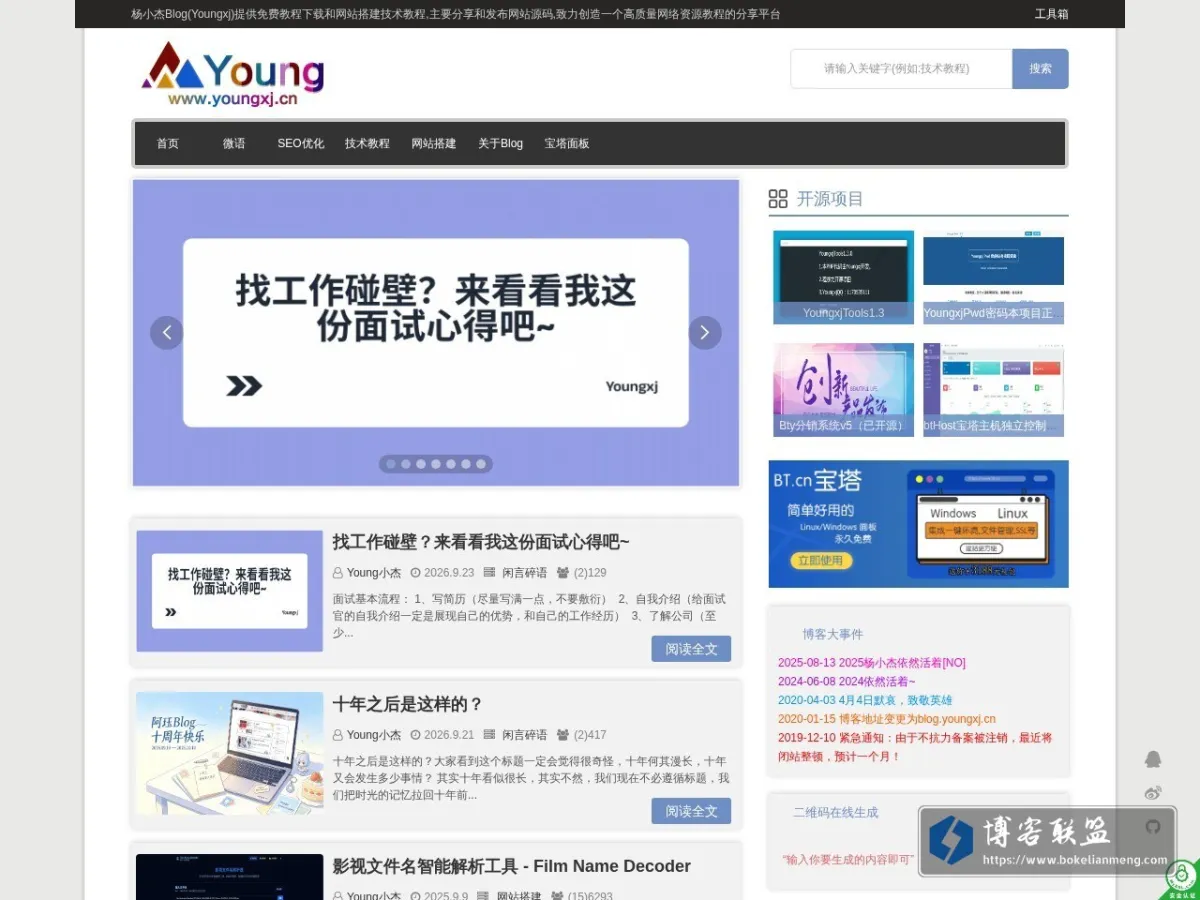Open the QQ contact icon in floating sidebar
The height and width of the screenshot is (900, 1200).
click(1153, 759)
